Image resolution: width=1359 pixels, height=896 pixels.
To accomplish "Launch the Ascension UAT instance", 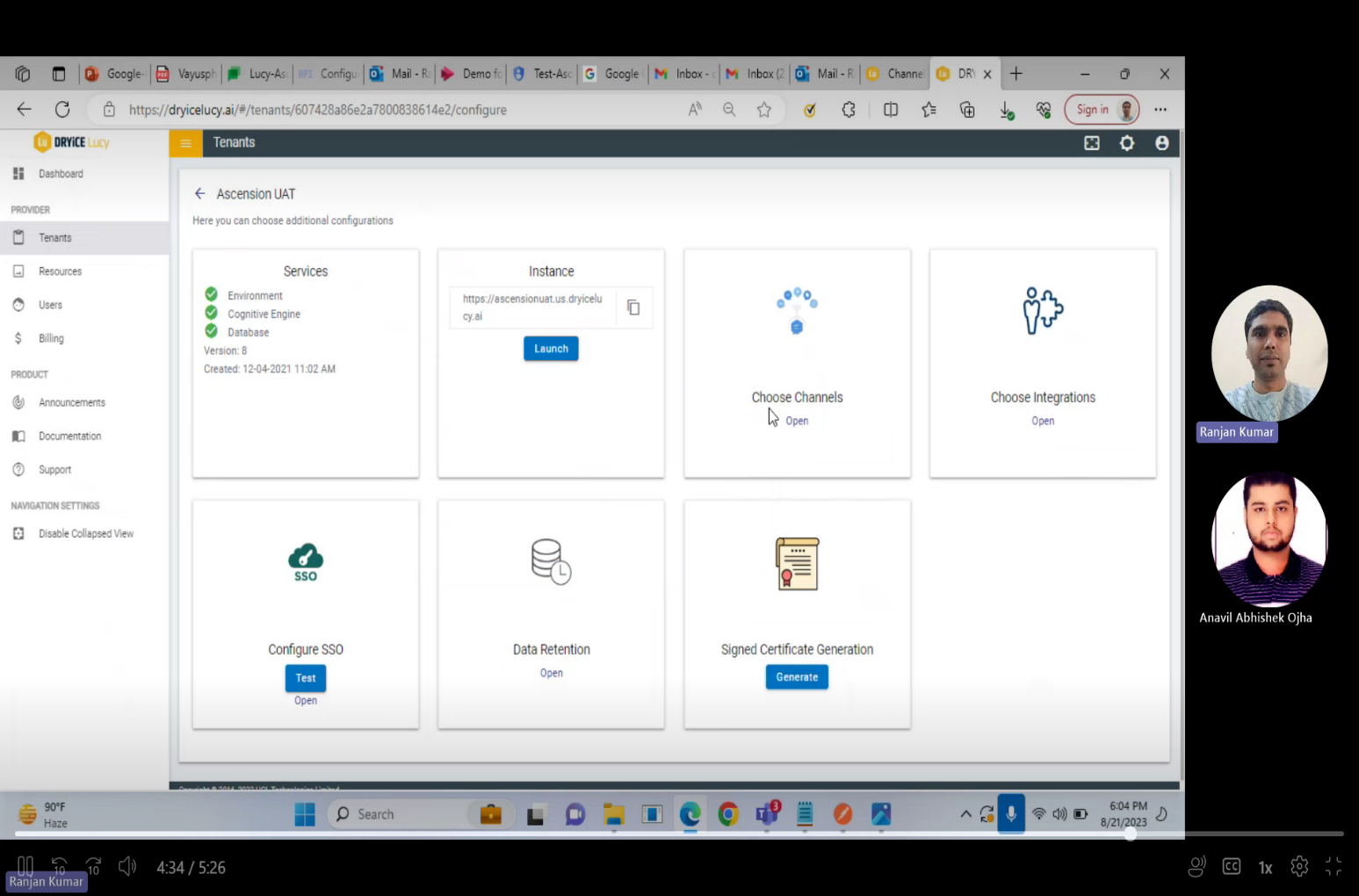I will [551, 349].
